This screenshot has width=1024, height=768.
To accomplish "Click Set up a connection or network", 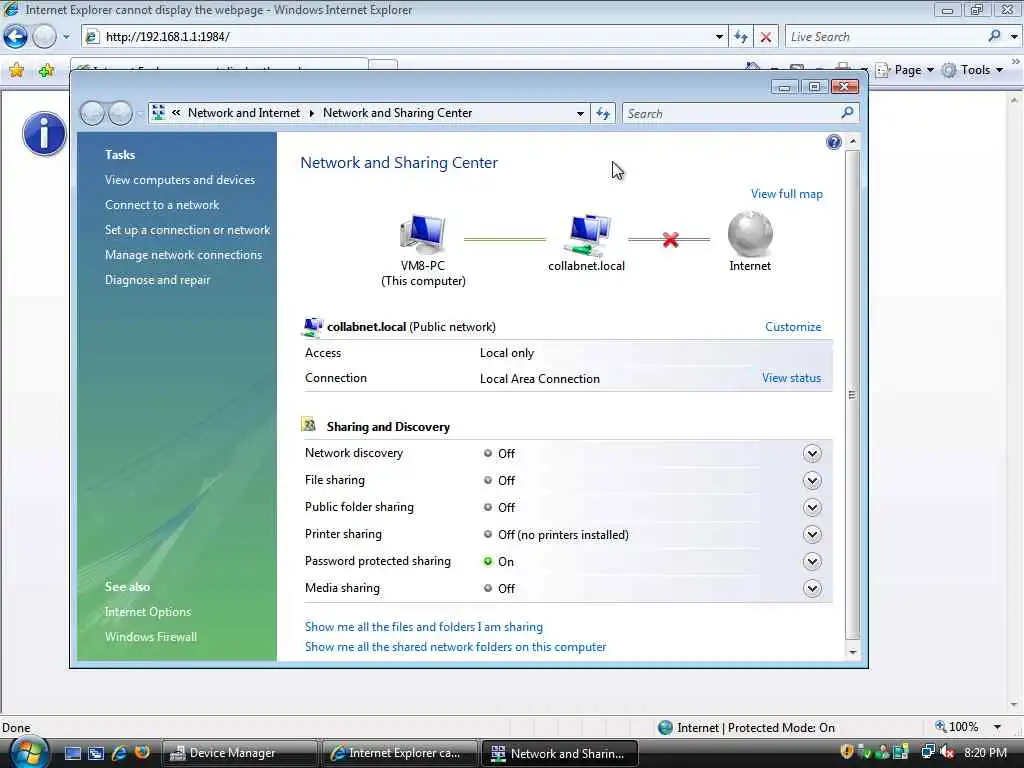I will point(187,230).
